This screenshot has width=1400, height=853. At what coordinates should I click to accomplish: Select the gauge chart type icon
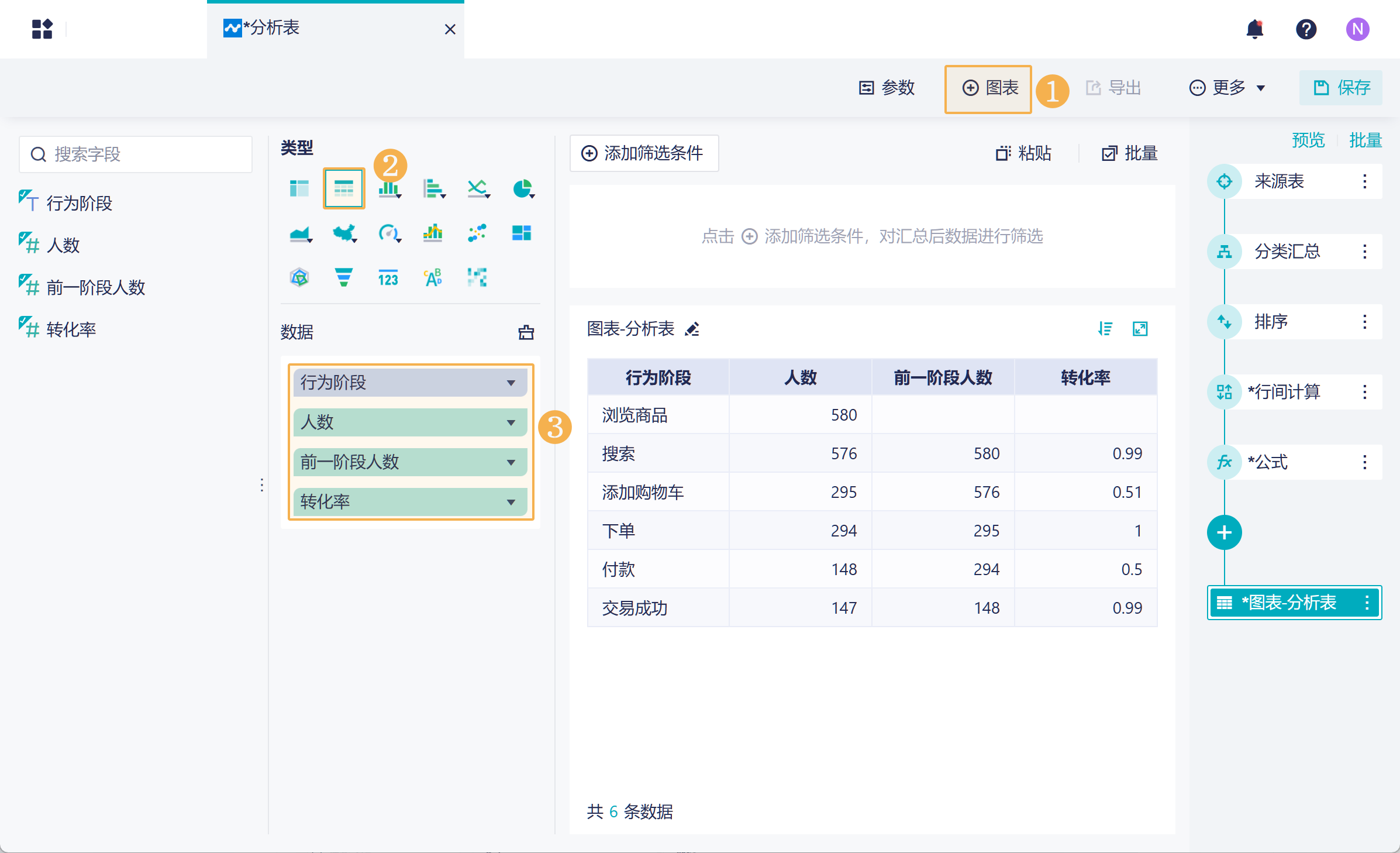click(388, 233)
